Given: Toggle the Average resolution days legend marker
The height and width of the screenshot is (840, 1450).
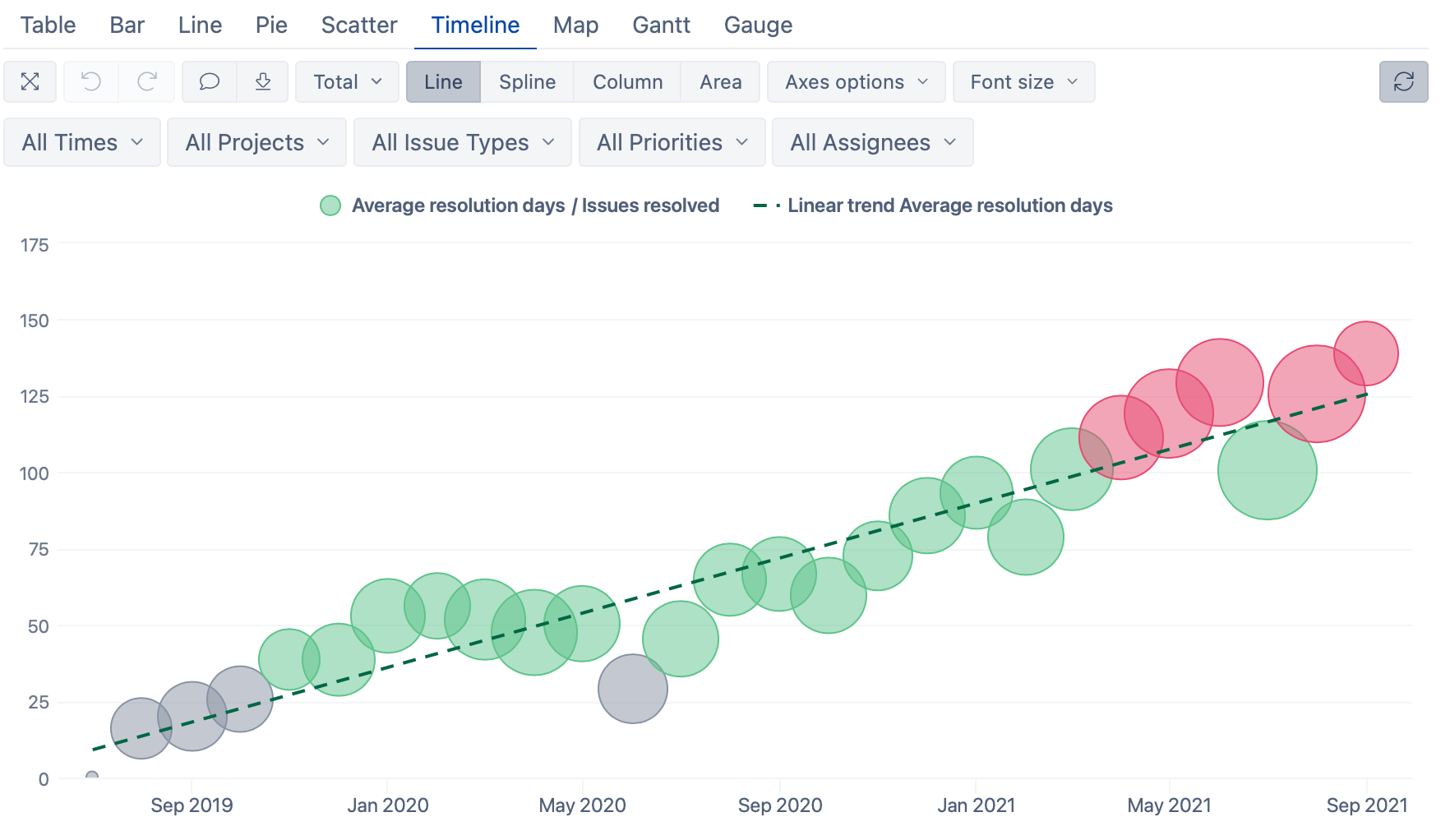Looking at the screenshot, I should click(x=330, y=205).
